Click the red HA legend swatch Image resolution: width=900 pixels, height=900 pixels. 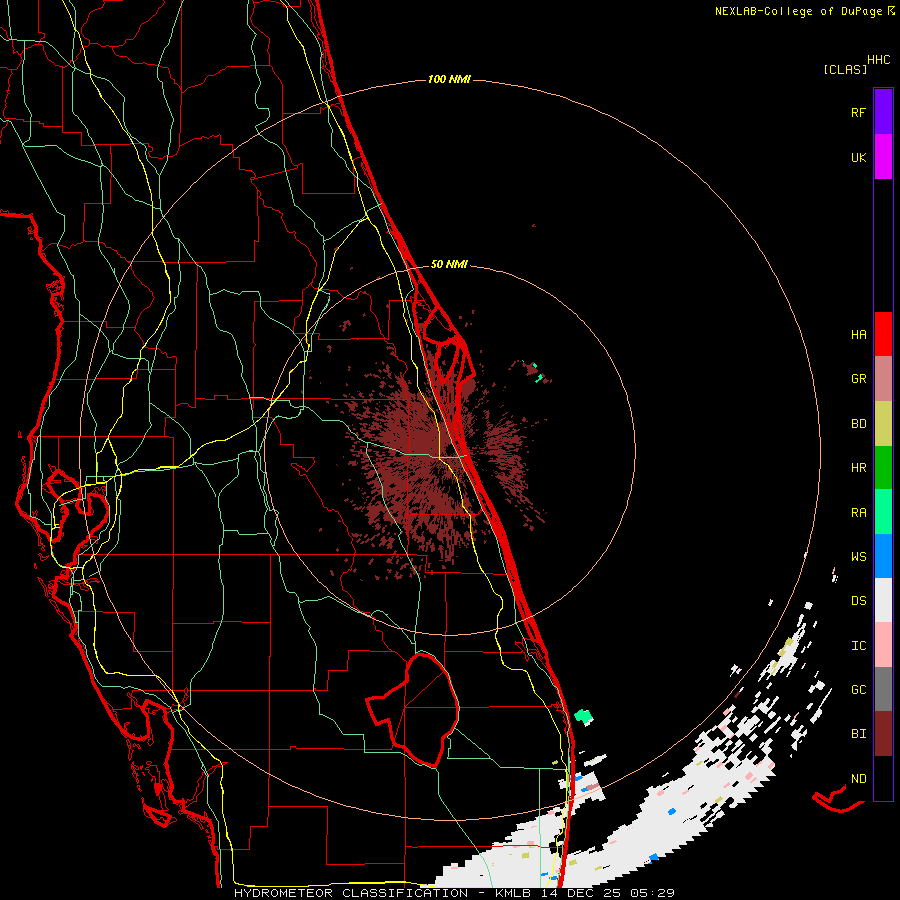(883, 334)
